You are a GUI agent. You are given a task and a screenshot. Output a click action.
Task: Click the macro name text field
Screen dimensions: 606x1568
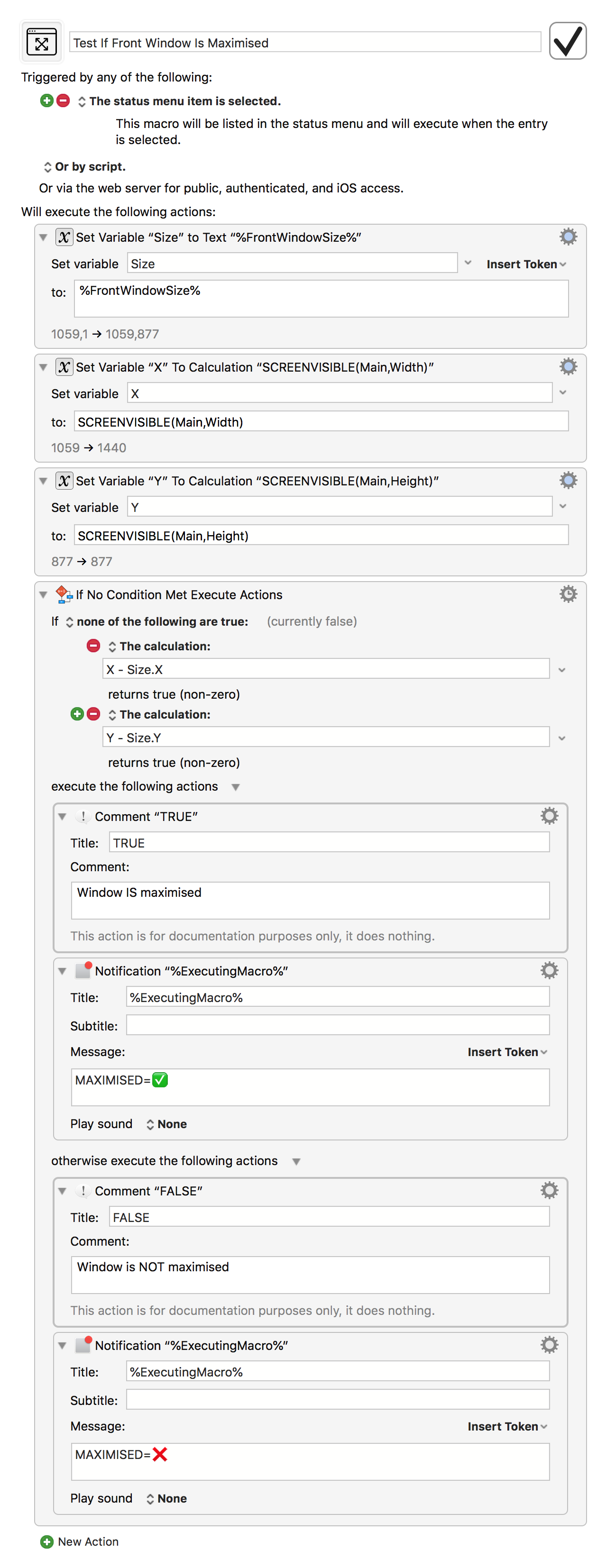(x=304, y=43)
